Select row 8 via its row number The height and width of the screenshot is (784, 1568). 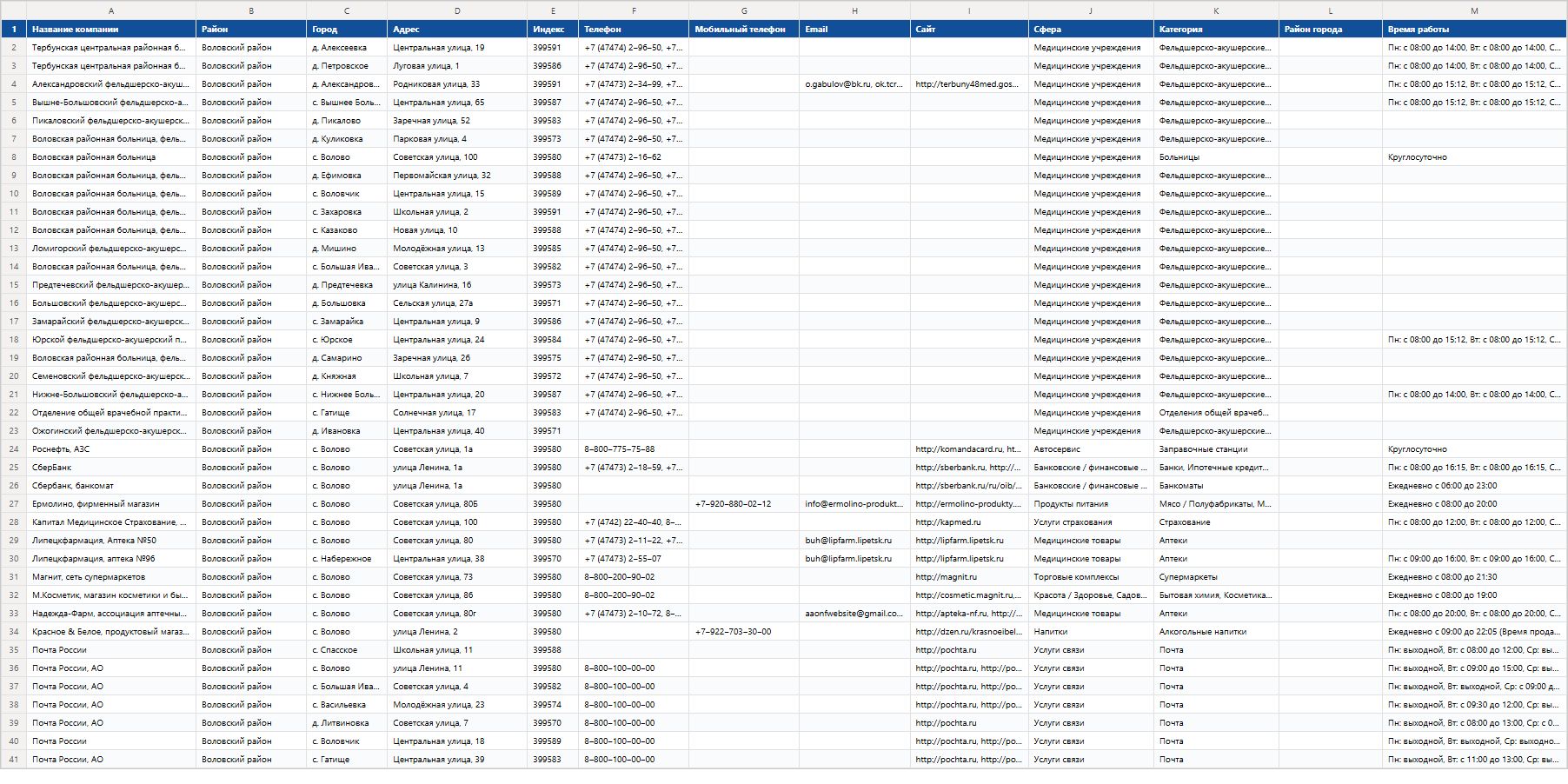(14, 157)
